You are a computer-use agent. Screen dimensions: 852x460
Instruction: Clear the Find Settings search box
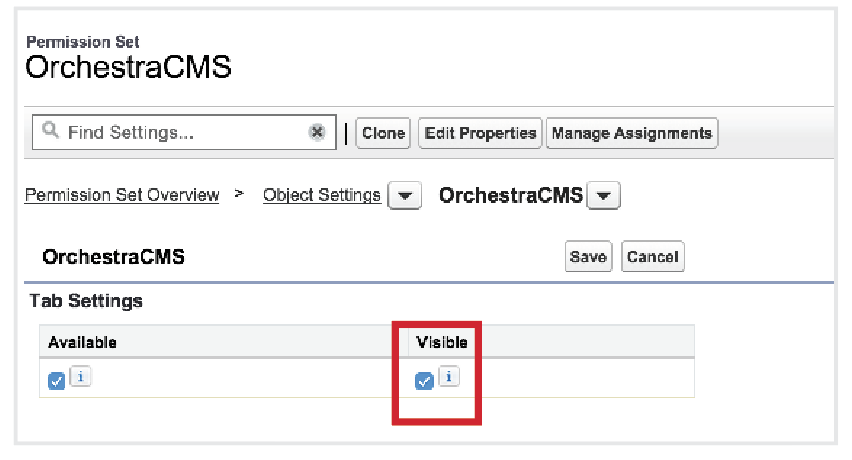point(317,133)
